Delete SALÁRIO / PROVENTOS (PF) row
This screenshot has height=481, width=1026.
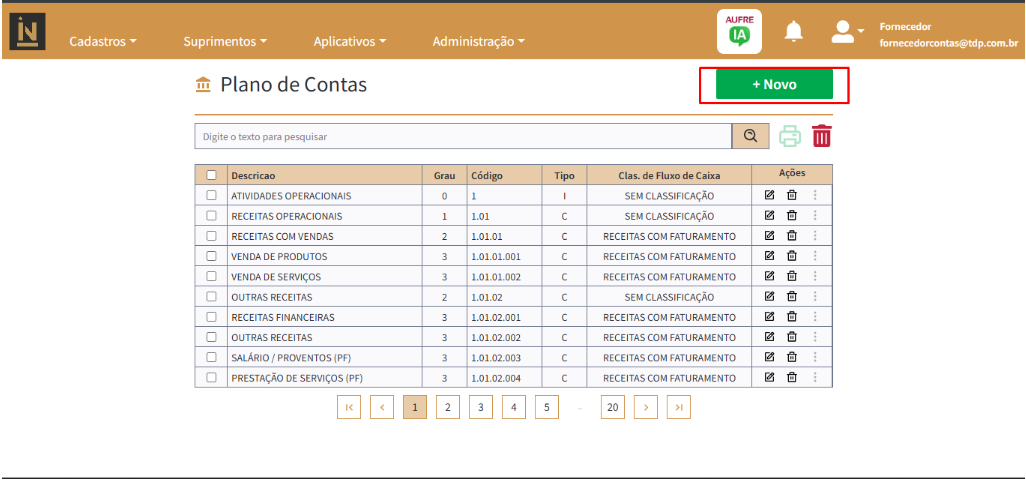click(x=792, y=357)
